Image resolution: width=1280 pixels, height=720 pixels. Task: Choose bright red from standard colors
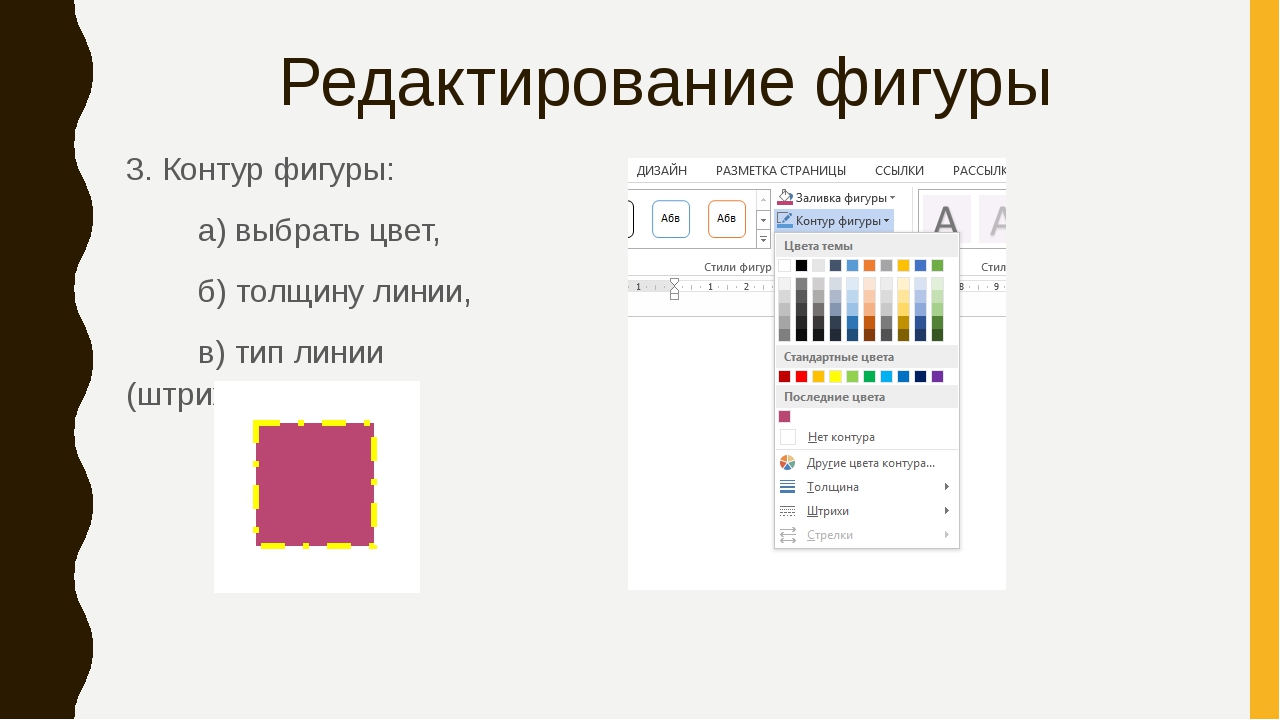click(x=802, y=376)
